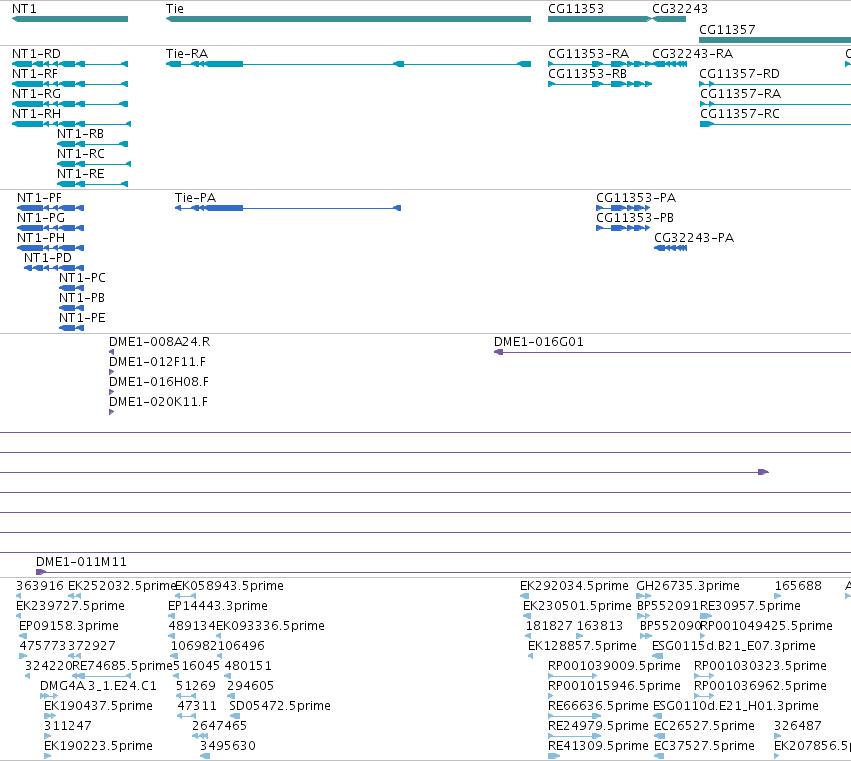
Task: Click EST EP14443.3prime
Action: [x=218, y=606]
